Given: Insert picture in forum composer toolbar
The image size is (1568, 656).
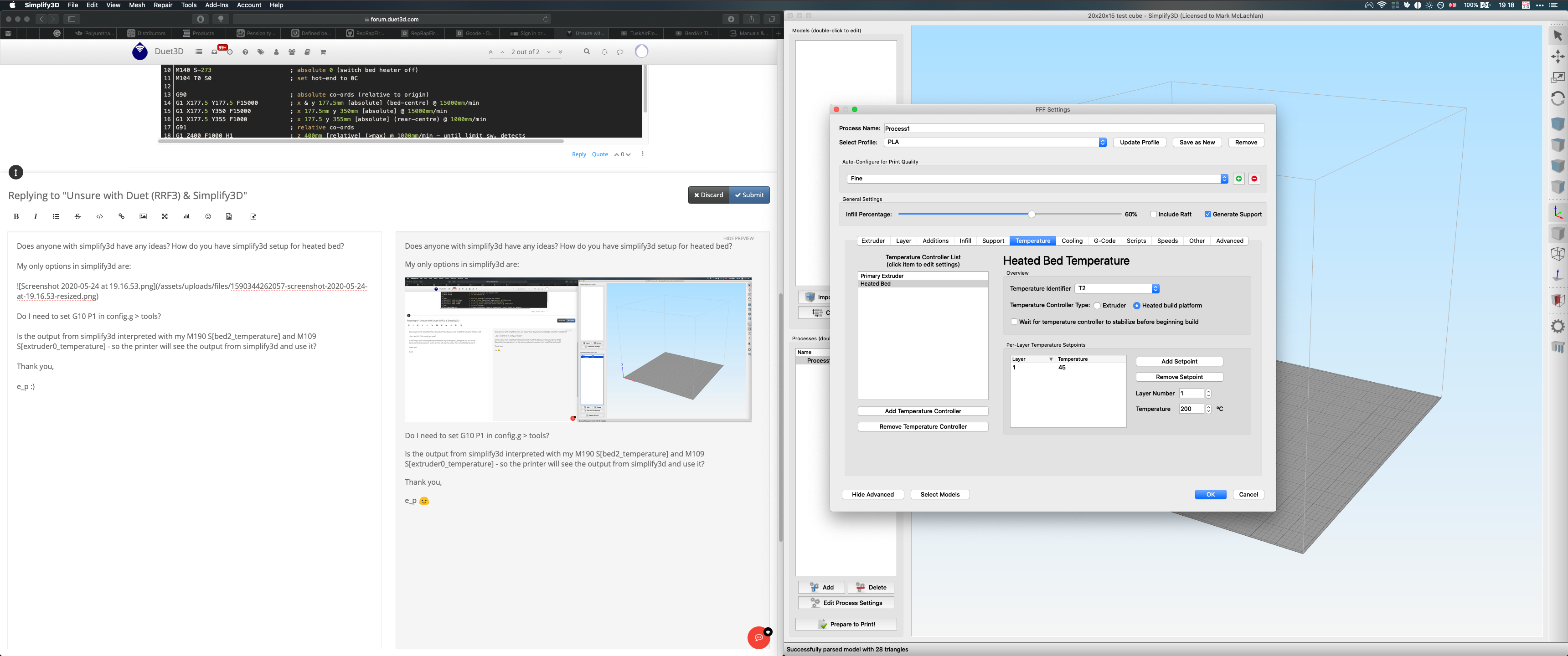Looking at the screenshot, I should [143, 217].
